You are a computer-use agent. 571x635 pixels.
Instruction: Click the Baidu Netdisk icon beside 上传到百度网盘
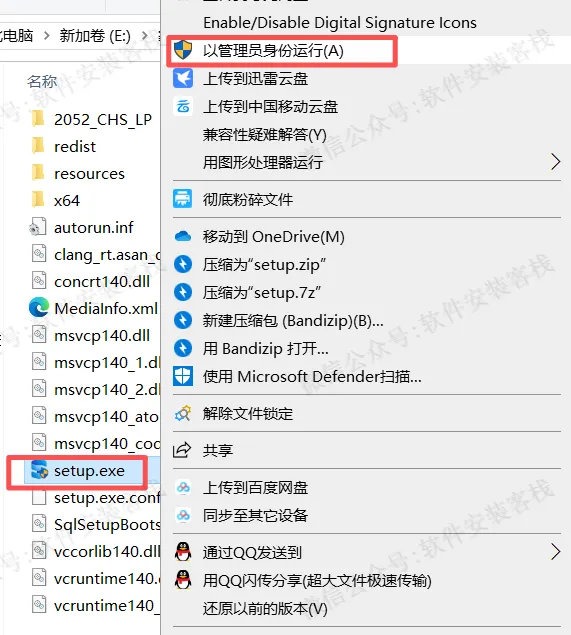183,487
